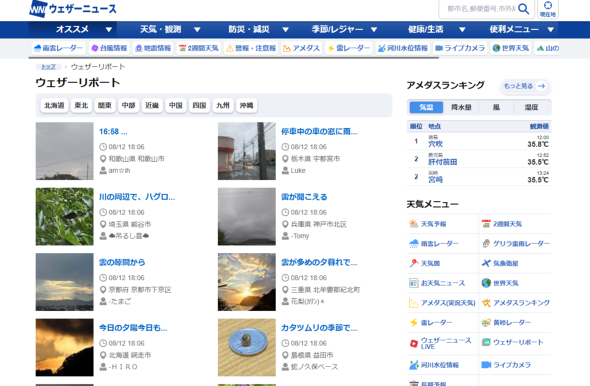This screenshot has height=386, width=590.
Task: Click quick links horizontal scrollbar
Action: [x=234, y=58]
